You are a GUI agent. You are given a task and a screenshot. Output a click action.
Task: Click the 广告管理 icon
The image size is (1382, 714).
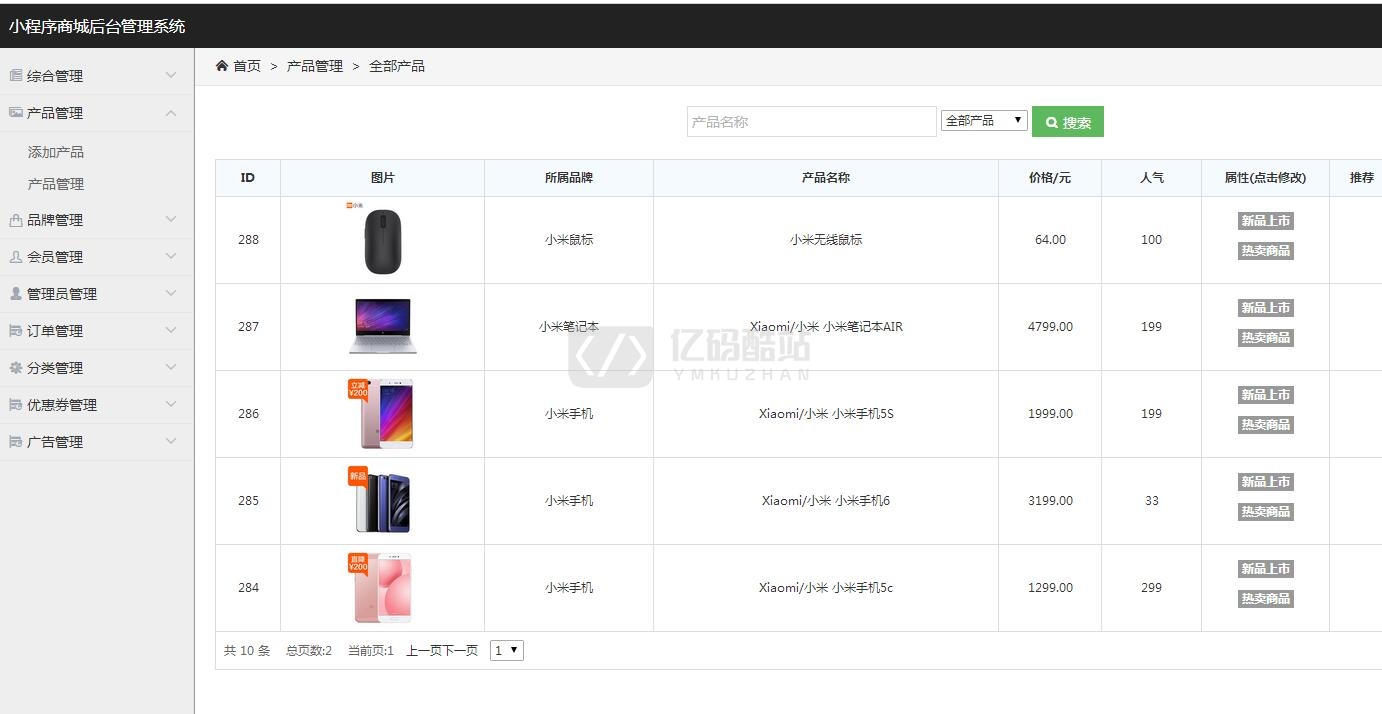click(16, 441)
